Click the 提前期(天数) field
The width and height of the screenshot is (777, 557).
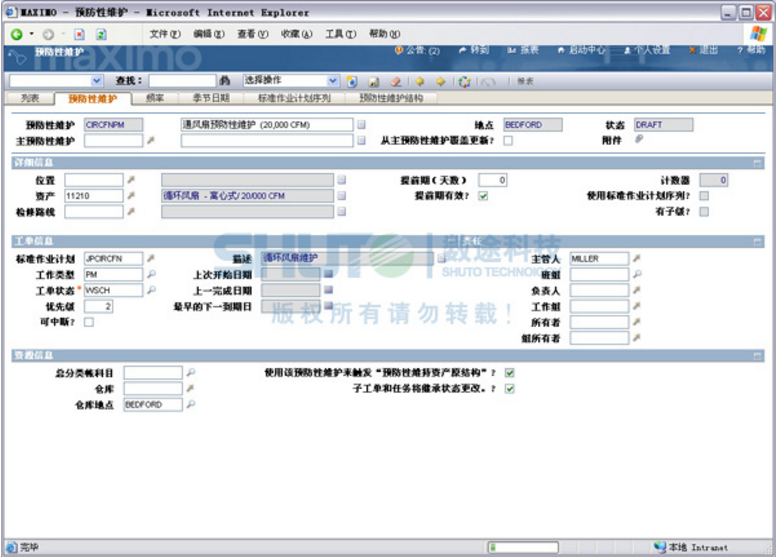pos(493,180)
